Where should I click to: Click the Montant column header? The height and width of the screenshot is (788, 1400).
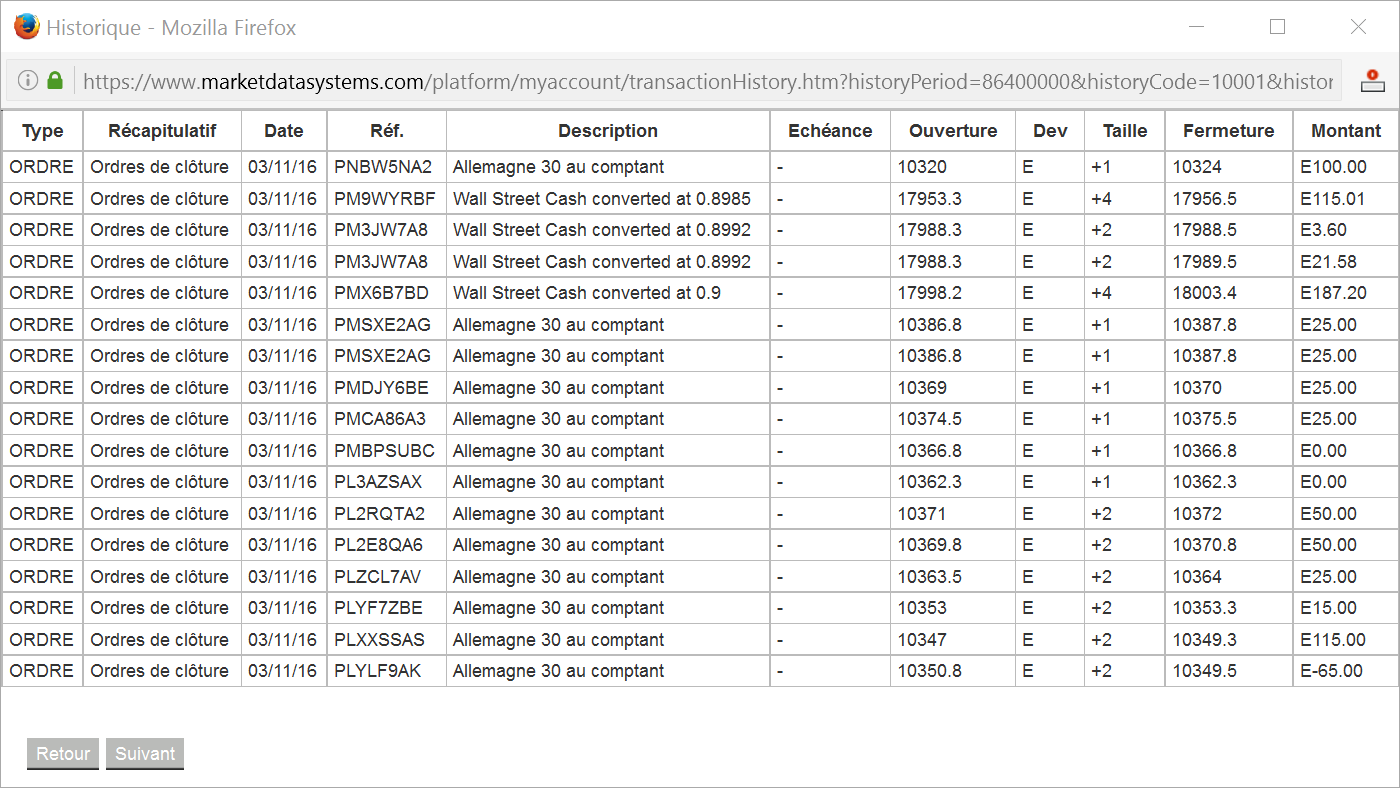[x=1346, y=131]
